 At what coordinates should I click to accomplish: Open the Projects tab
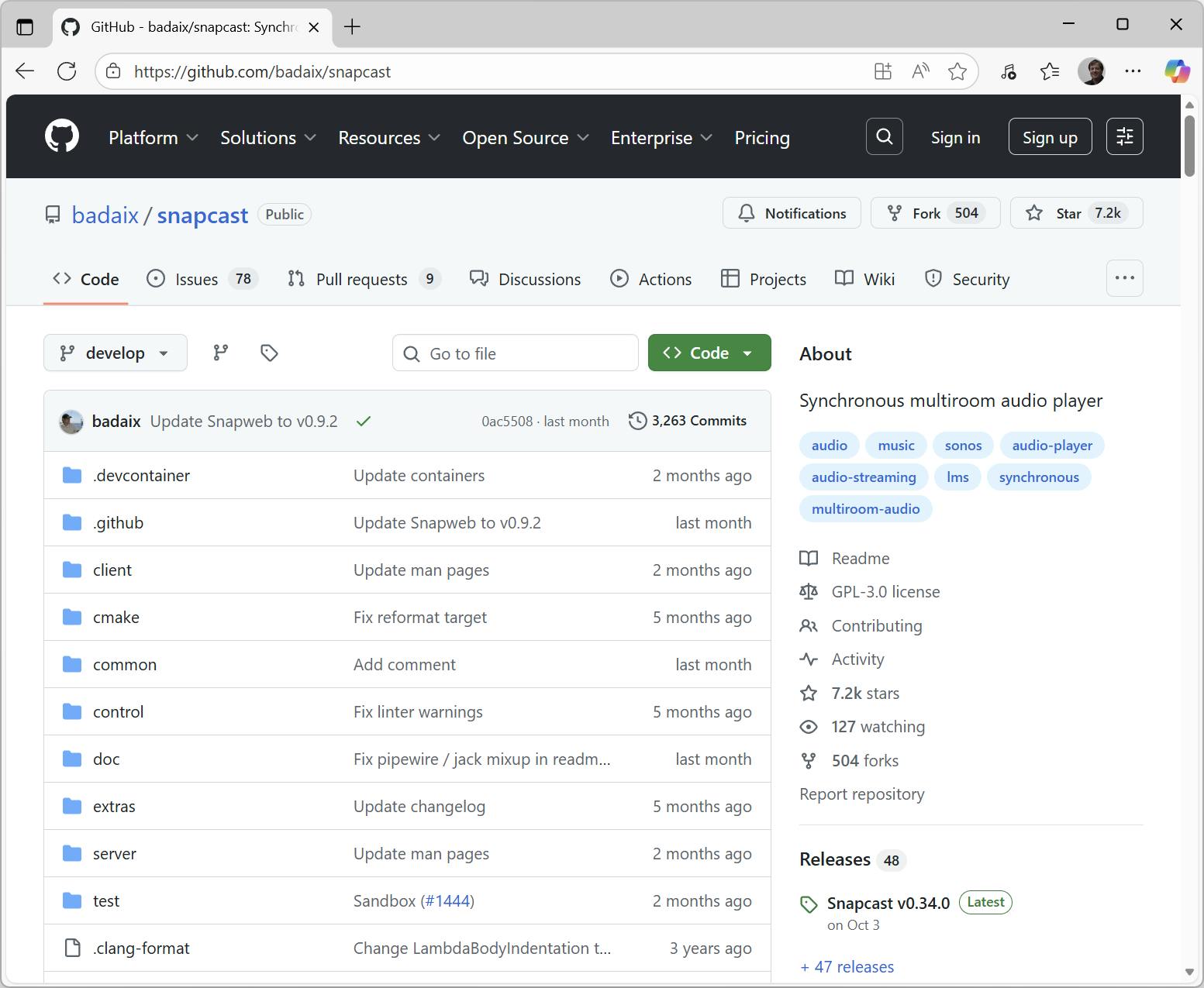[764, 279]
